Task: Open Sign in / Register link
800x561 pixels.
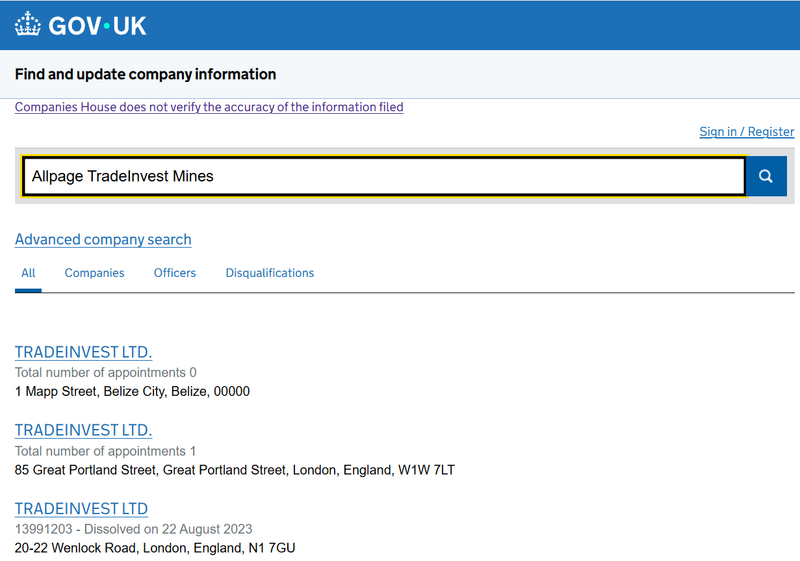Action: tap(746, 132)
